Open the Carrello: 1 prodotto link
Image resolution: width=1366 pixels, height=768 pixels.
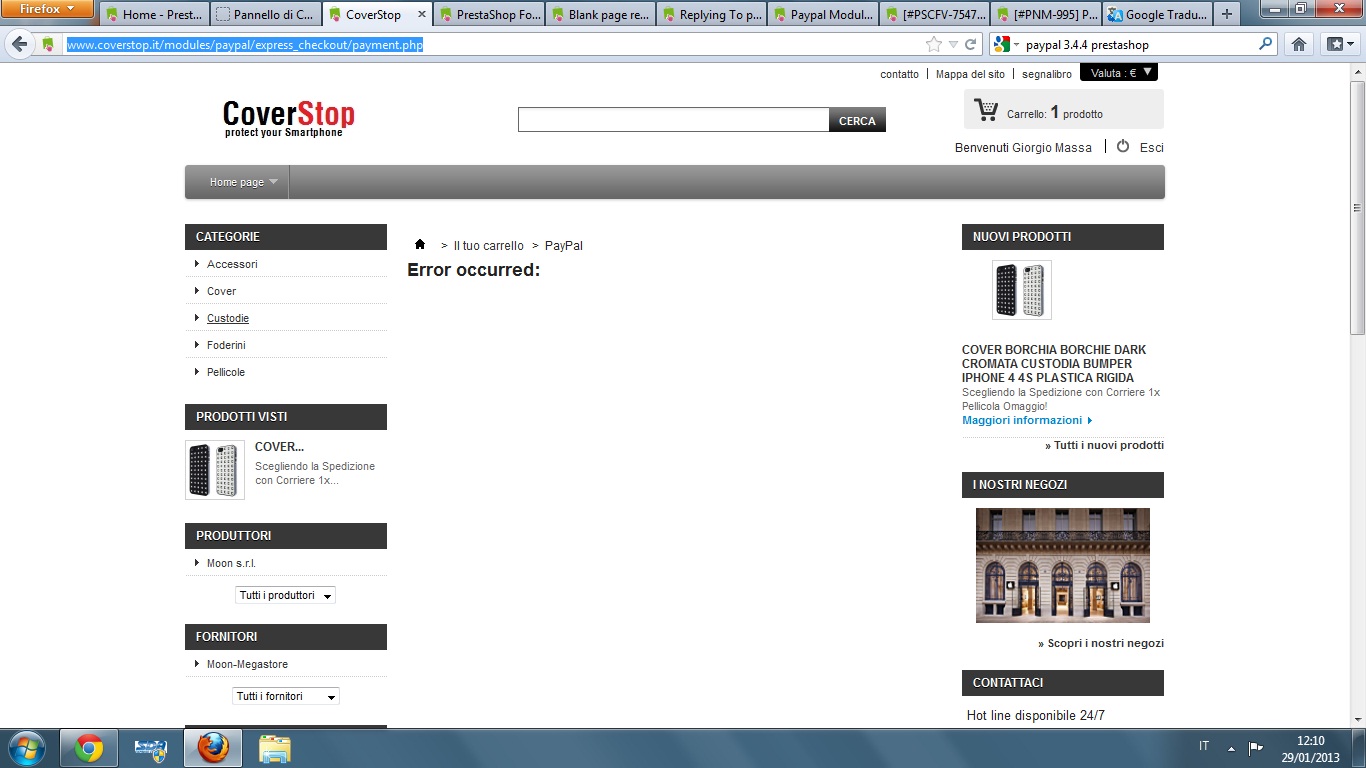[1055, 113]
